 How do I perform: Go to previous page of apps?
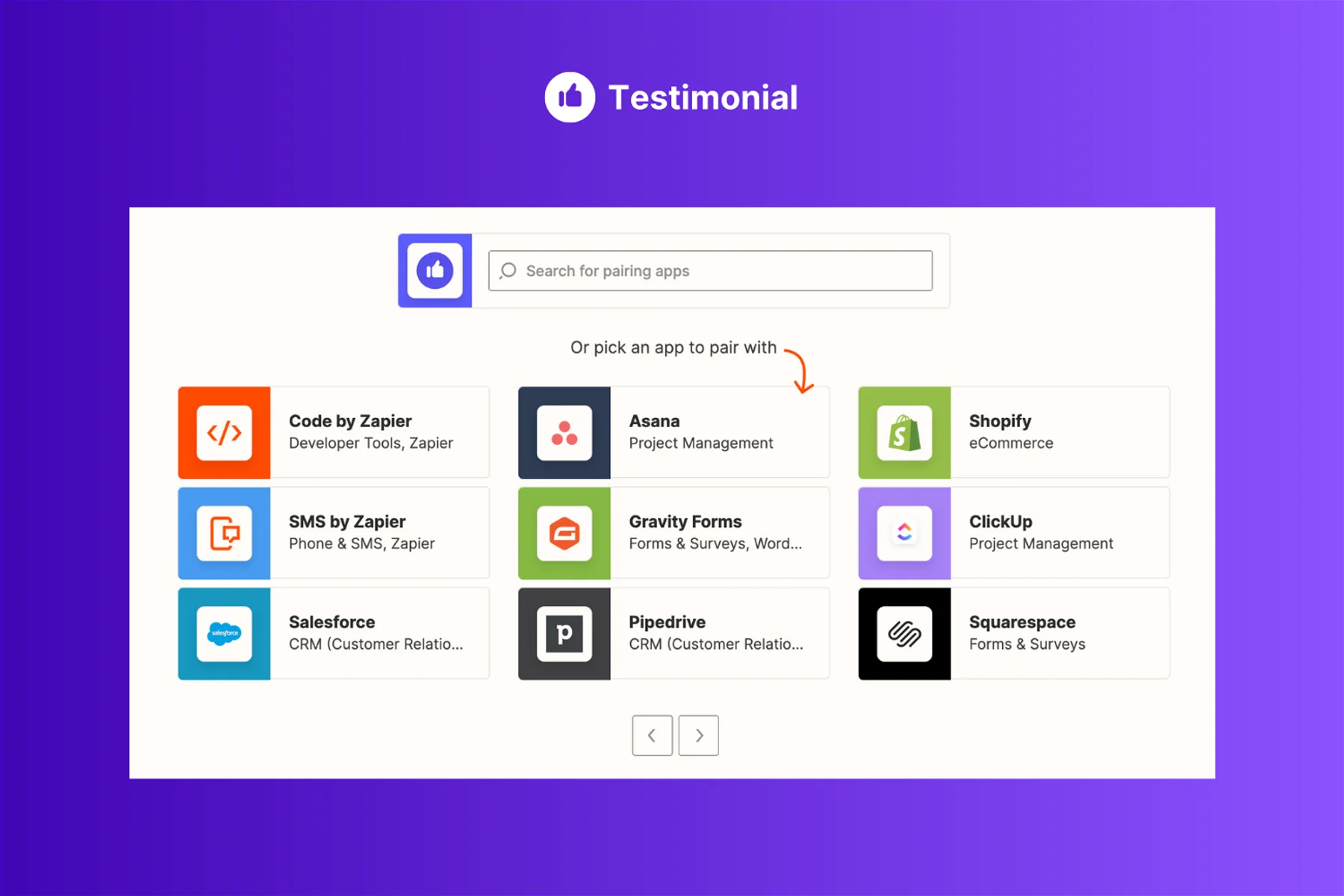652,735
